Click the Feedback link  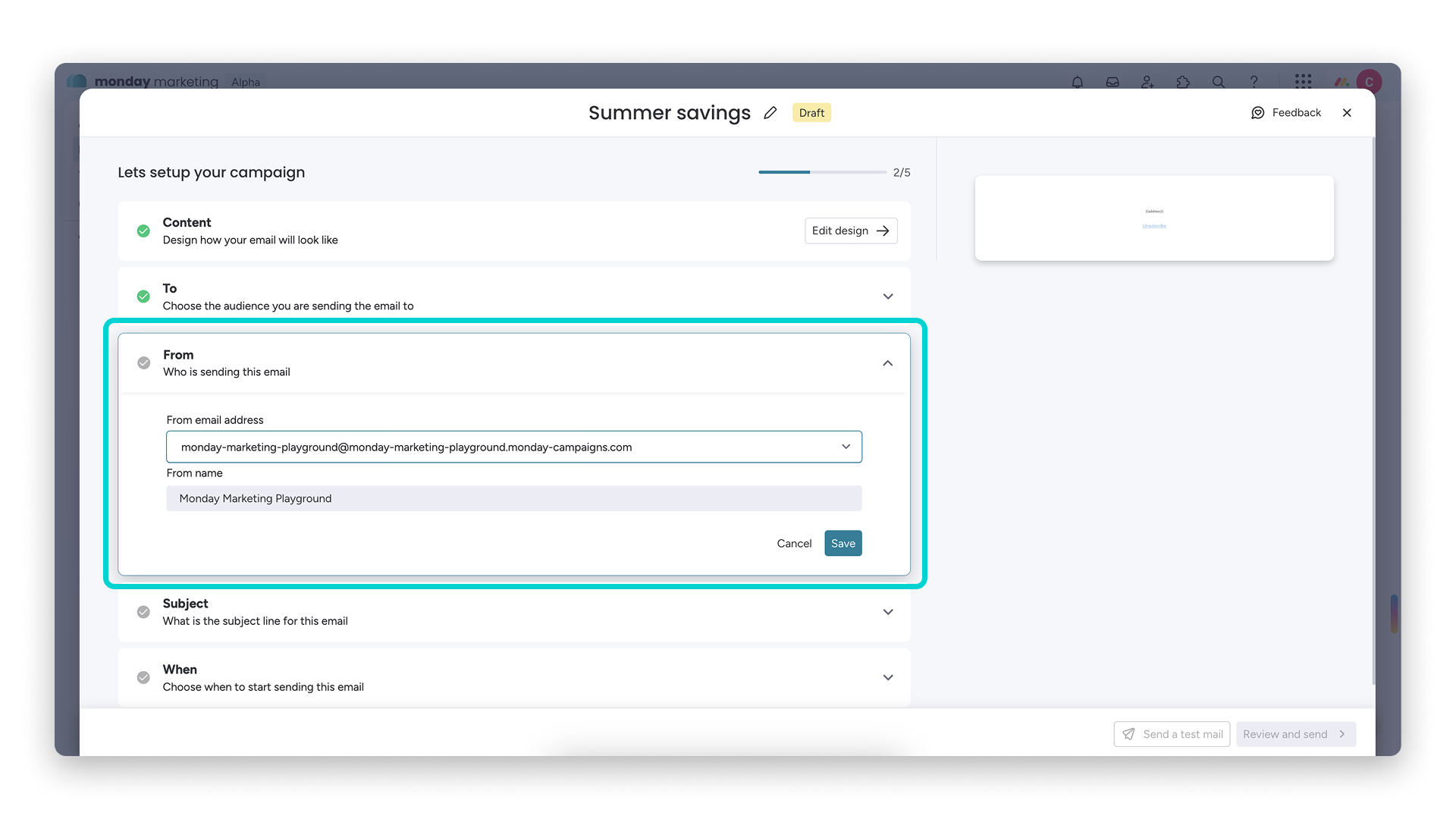click(1296, 113)
